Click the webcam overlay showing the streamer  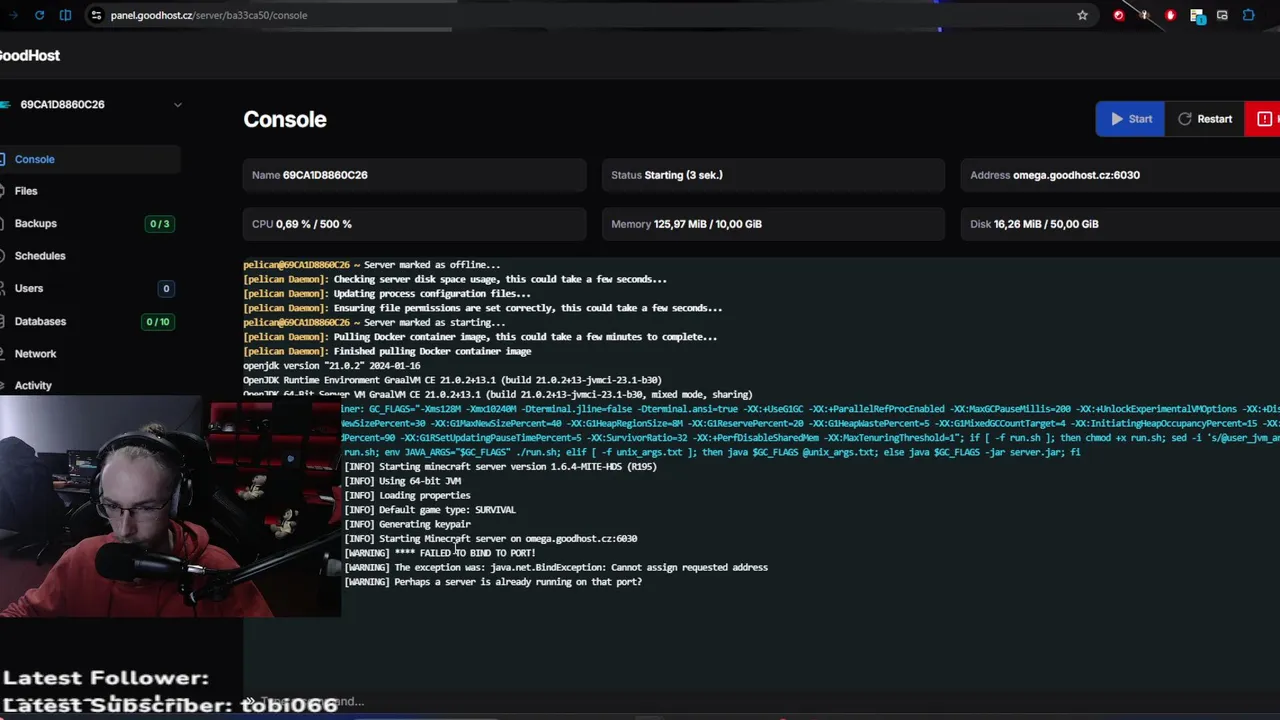[170, 508]
